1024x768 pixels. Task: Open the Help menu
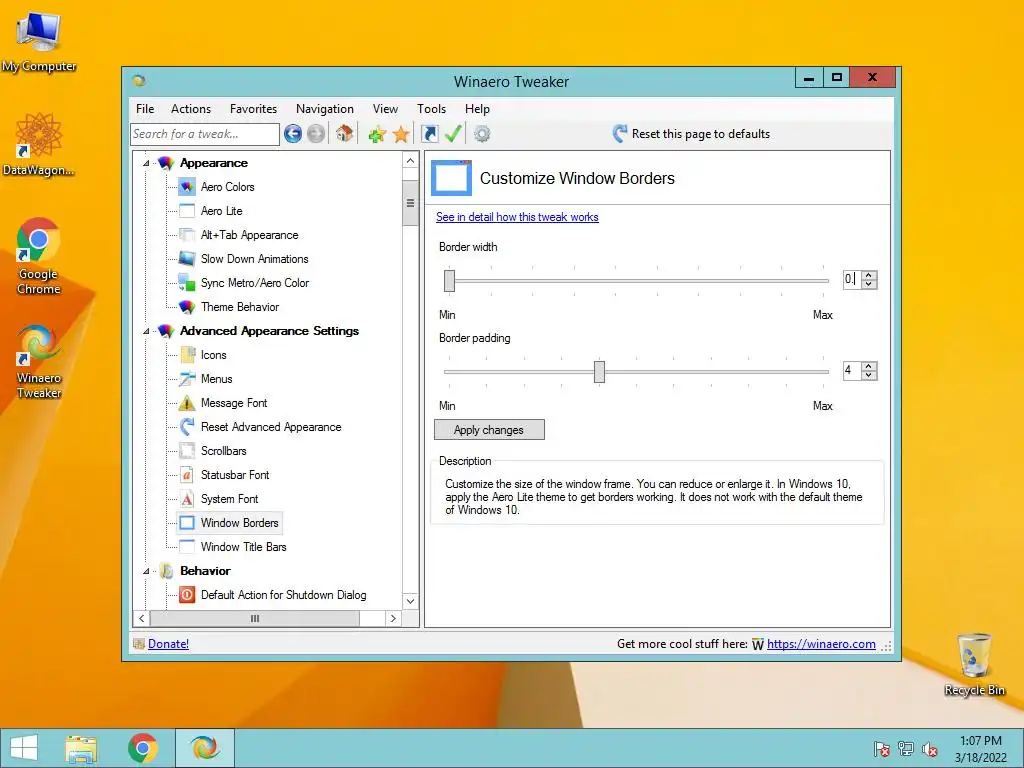point(477,109)
